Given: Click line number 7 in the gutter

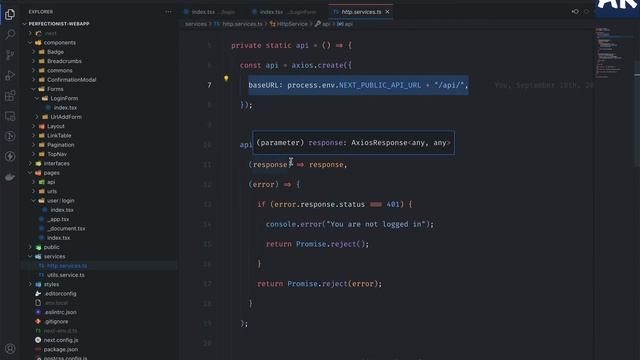Looking at the screenshot, I should tap(209, 85).
